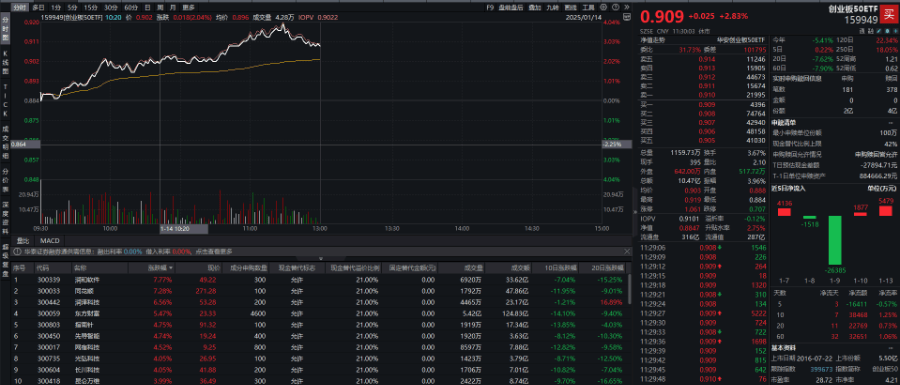Click the small icon beside the date 2025/01/14
Image resolution: width=900 pixels, height=385 pixels.
[x=627, y=17]
